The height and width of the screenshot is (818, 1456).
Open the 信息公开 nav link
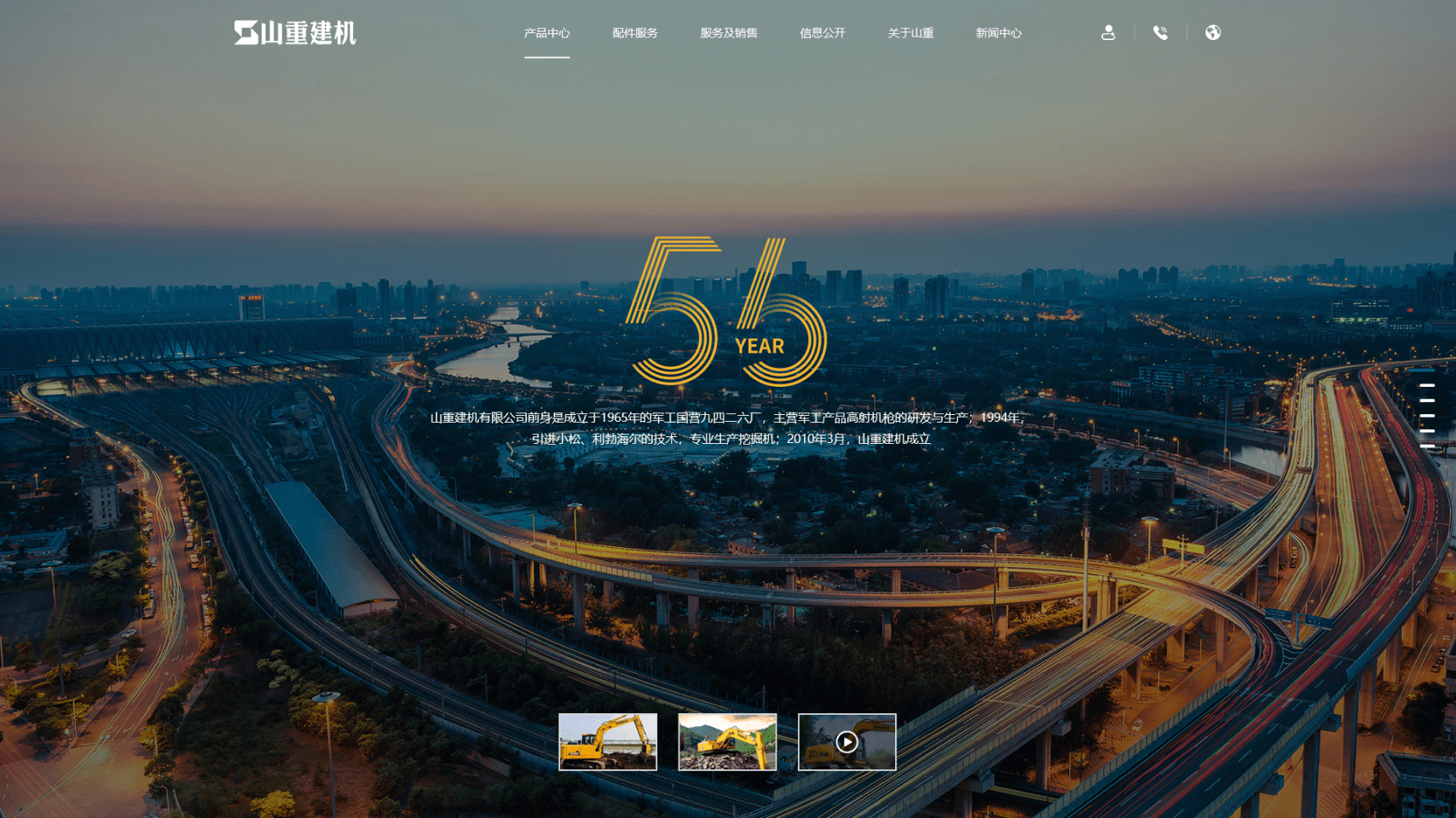[x=822, y=33]
